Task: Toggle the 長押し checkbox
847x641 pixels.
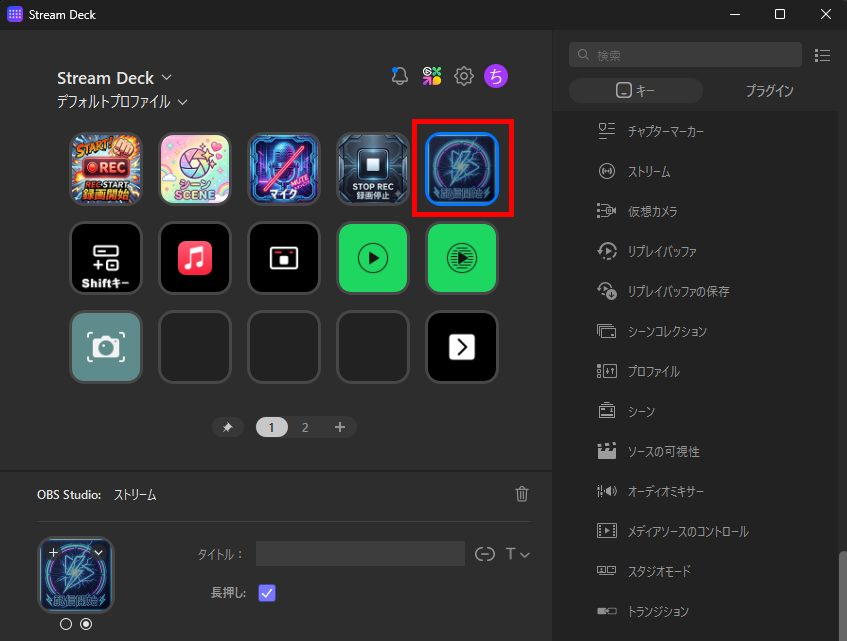Action: (267, 593)
